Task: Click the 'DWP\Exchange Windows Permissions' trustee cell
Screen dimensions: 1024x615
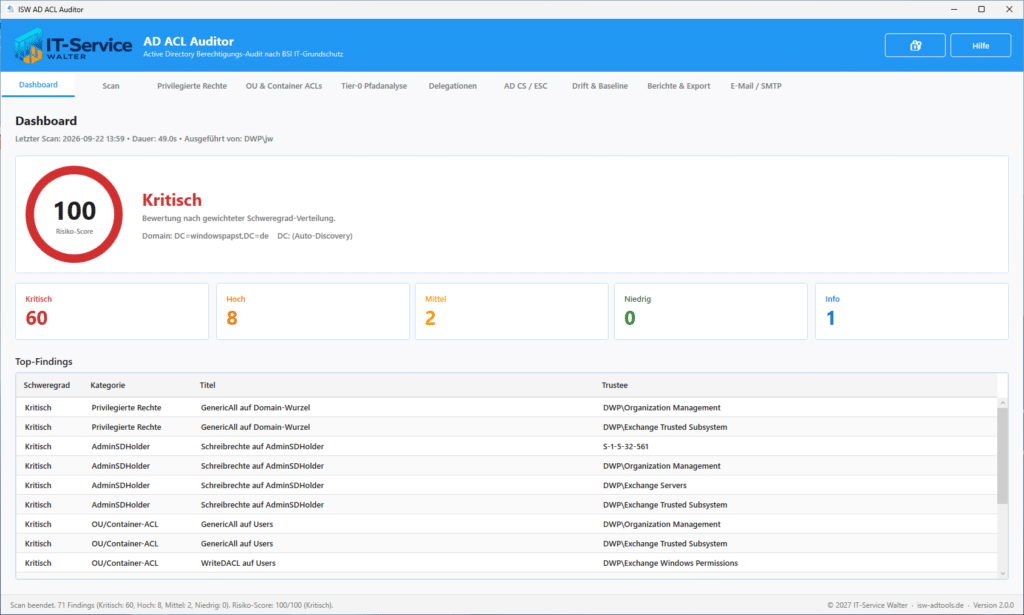Action: click(x=670, y=563)
